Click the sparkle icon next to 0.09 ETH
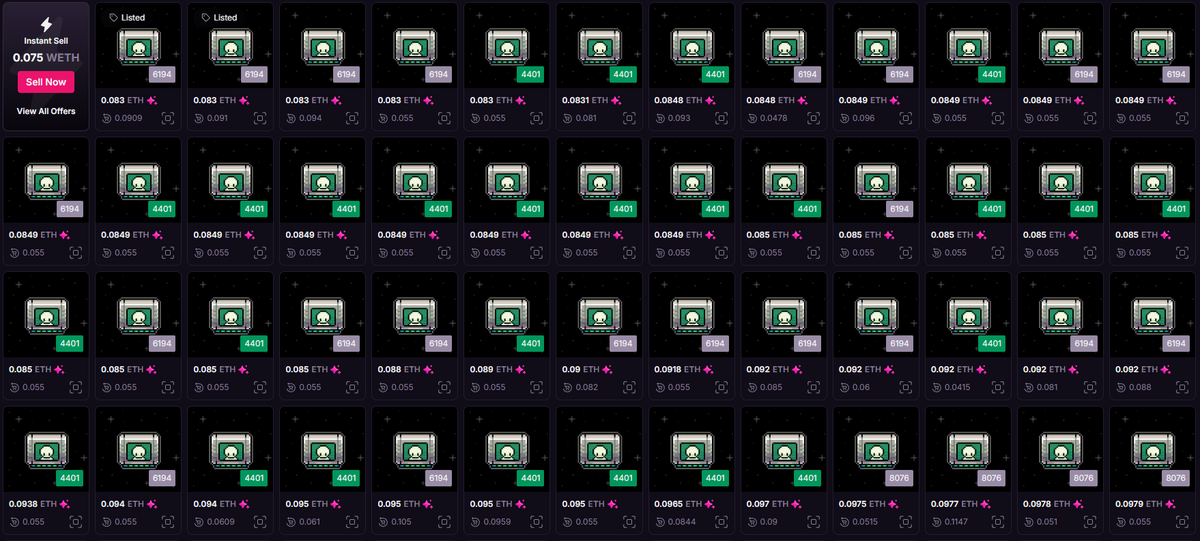The height and width of the screenshot is (541, 1200). pyautogui.click(x=605, y=369)
